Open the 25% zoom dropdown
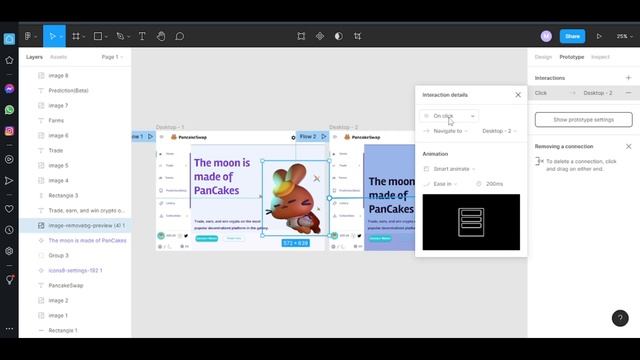This screenshot has height=360, width=640. pyautogui.click(x=624, y=36)
